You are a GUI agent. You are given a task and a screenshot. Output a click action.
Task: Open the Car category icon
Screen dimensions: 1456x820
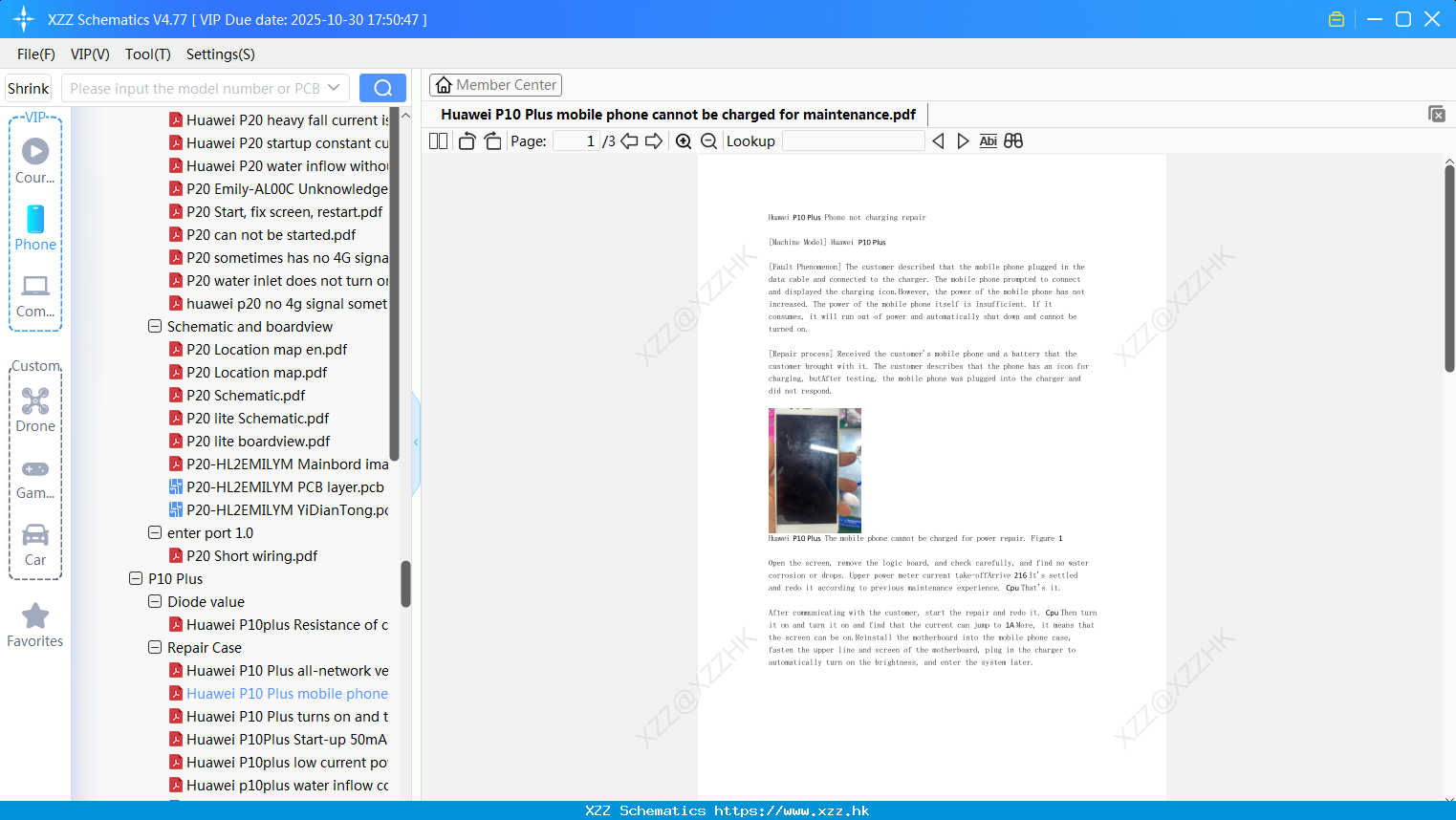point(35,546)
